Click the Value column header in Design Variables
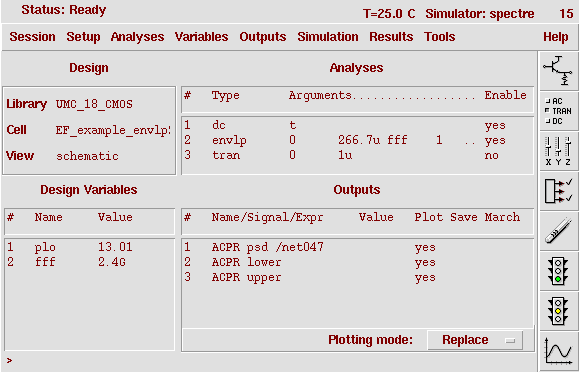579x372 pixels. coord(115,217)
